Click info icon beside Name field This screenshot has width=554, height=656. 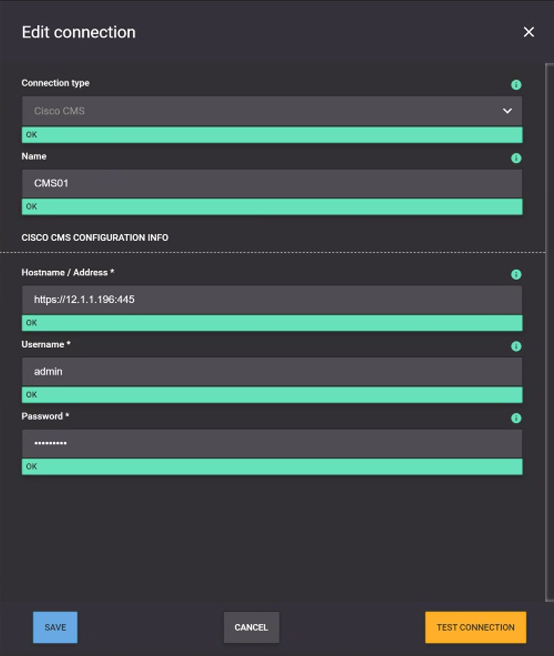point(516,158)
